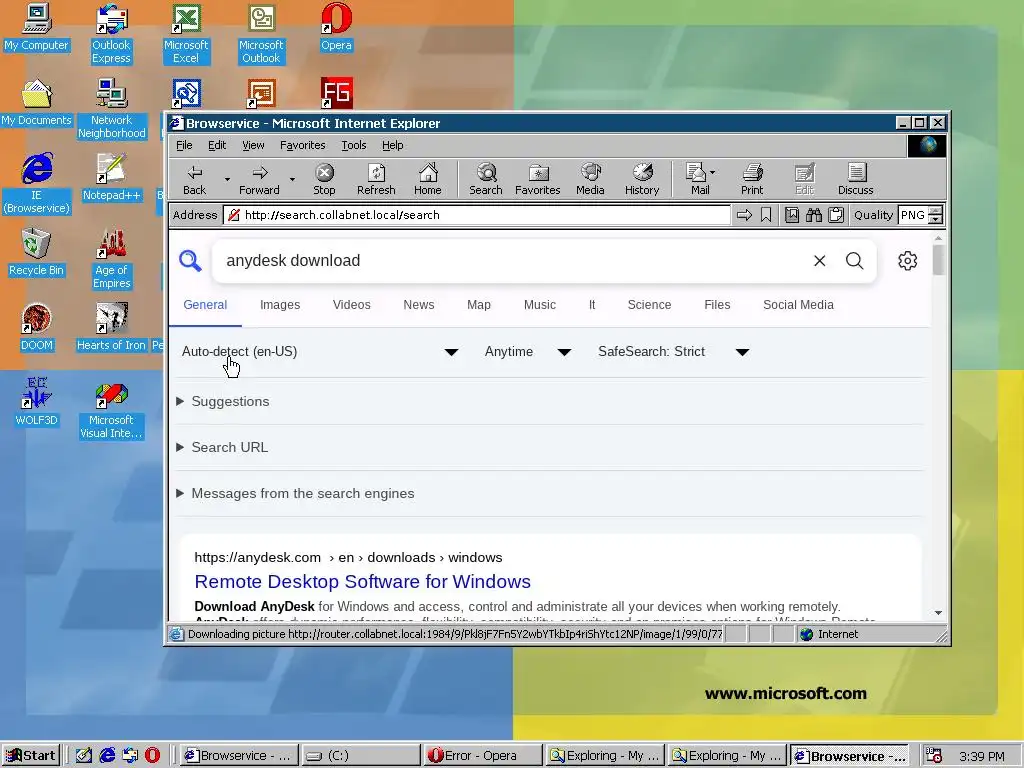The height and width of the screenshot is (768, 1024).
Task: Open the Mail button dropdown arrow
Action: tap(712, 172)
